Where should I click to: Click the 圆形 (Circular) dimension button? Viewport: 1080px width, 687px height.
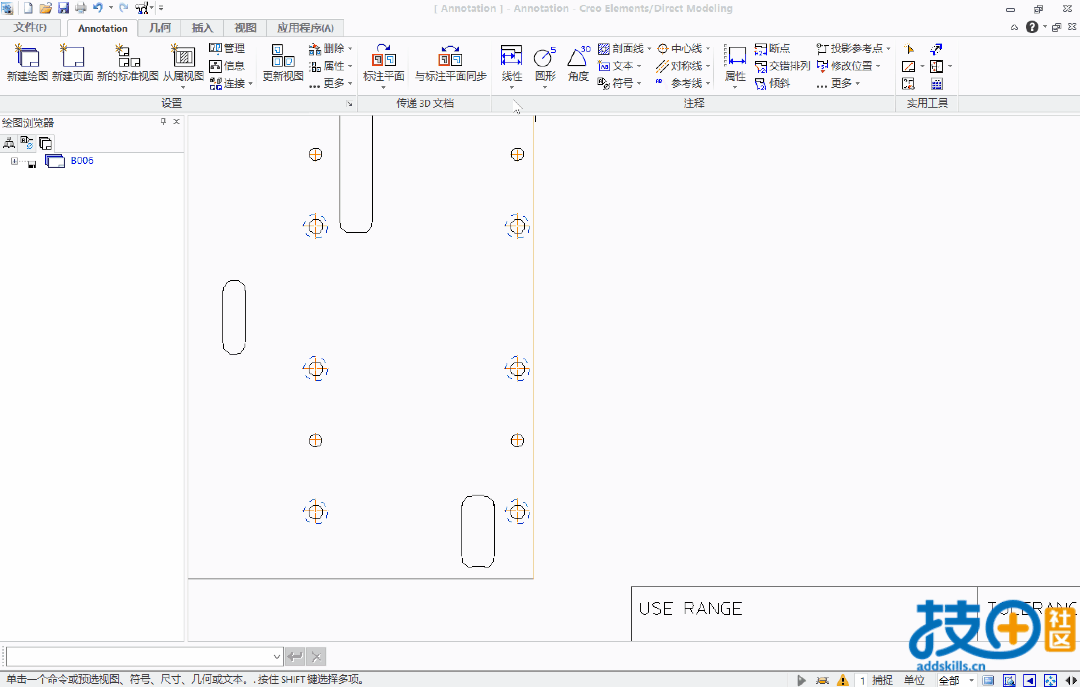pyautogui.click(x=545, y=63)
